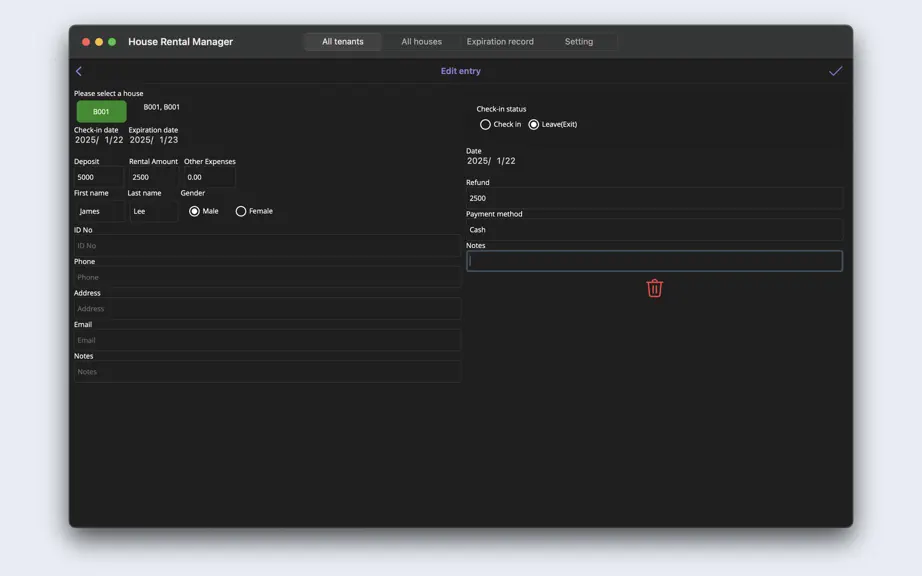Focus the Phone input field
Screen dimensions: 922x576
click(x=268, y=277)
